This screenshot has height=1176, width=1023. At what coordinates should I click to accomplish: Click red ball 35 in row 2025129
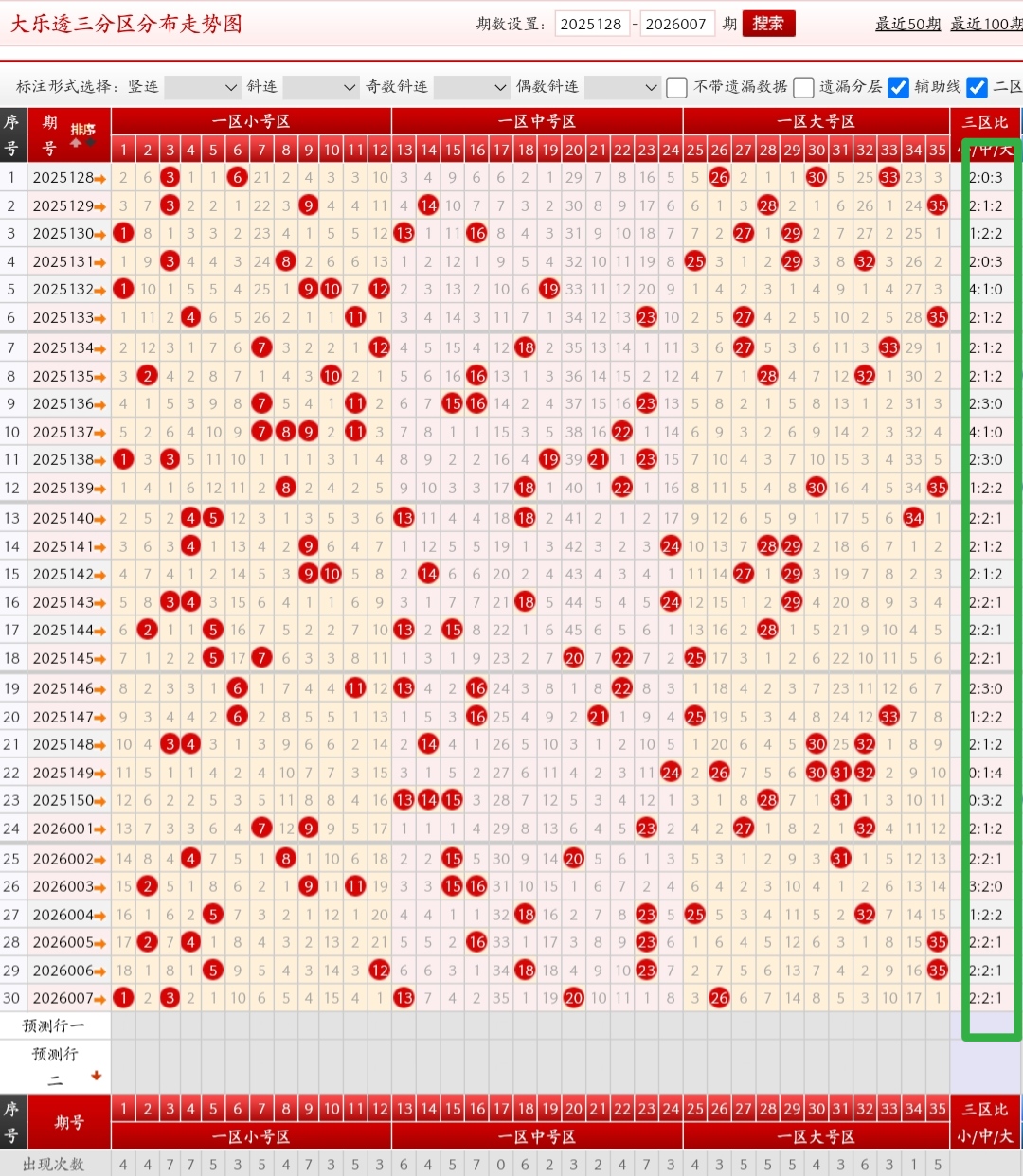(x=938, y=205)
